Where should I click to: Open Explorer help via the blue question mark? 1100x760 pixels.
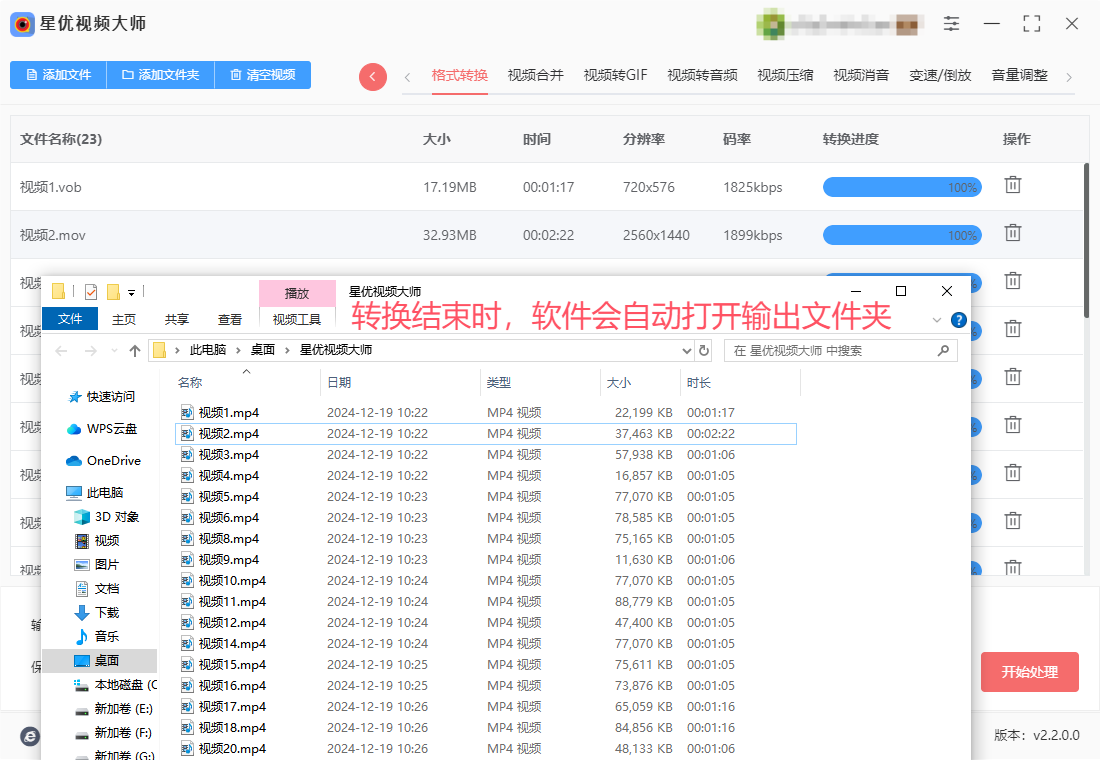[958, 320]
